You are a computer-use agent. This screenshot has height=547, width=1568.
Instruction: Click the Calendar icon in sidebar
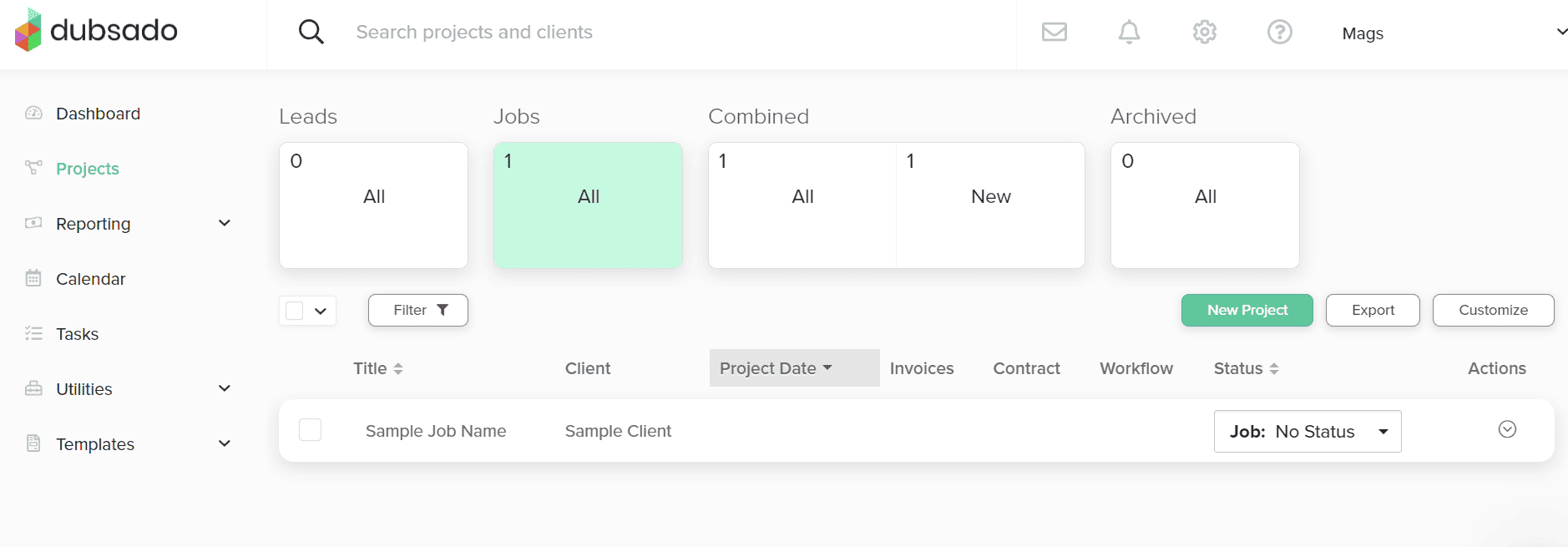tap(33, 278)
